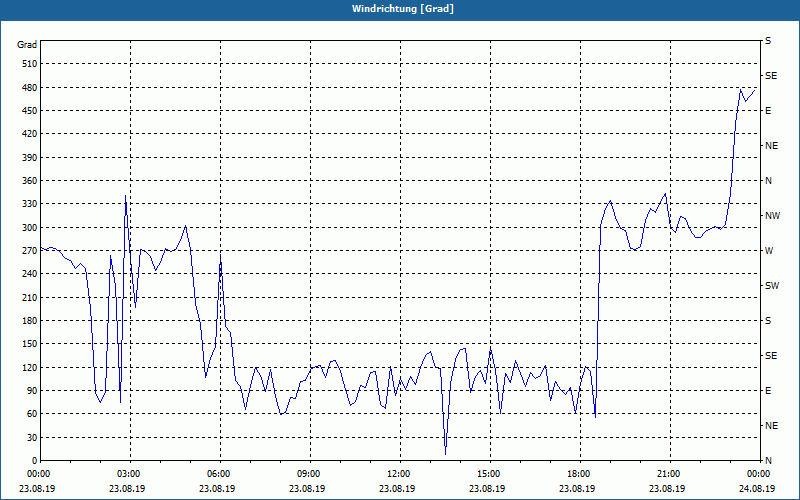Select the 360 degree tick label

coord(30,181)
